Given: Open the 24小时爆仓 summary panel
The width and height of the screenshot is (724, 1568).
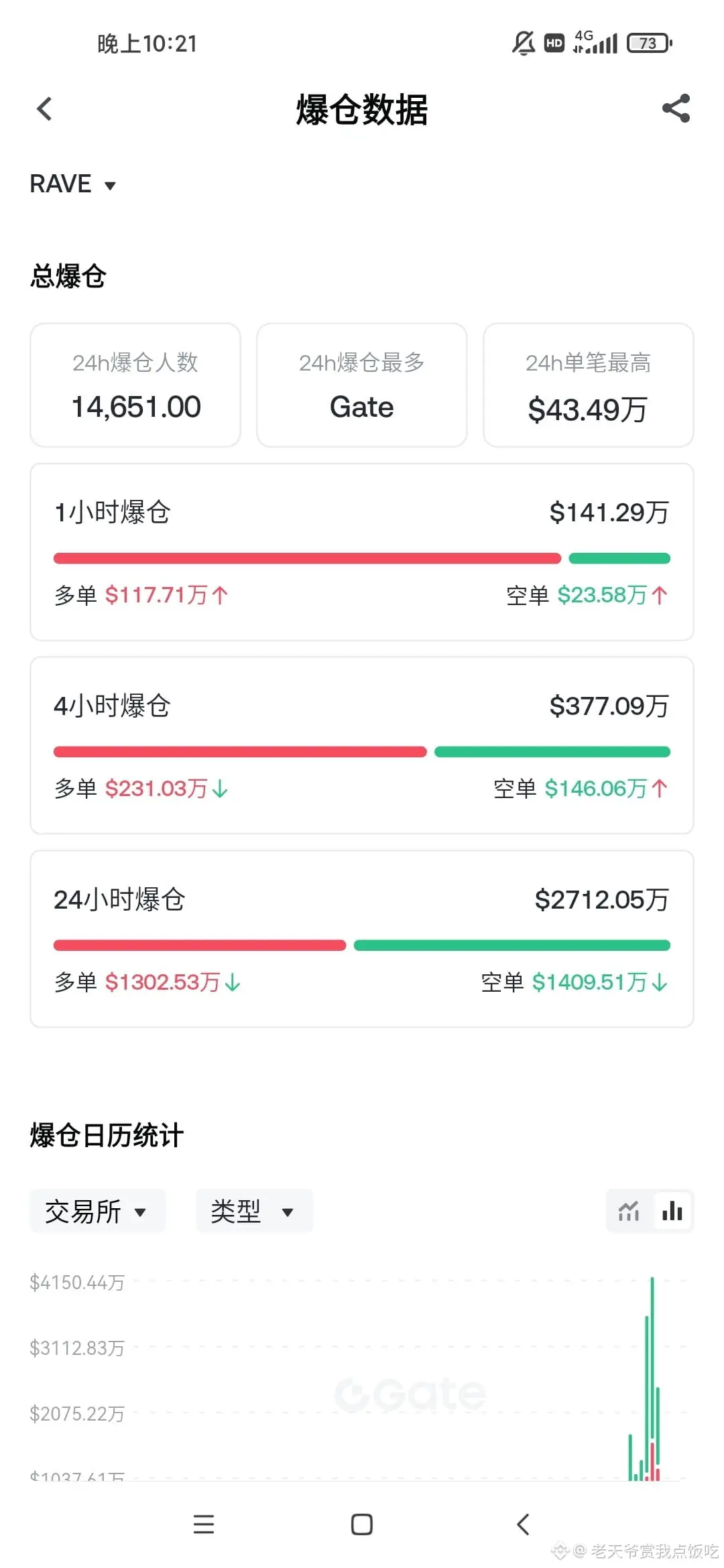Looking at the screenshot, I should click(x=362, y=939).
